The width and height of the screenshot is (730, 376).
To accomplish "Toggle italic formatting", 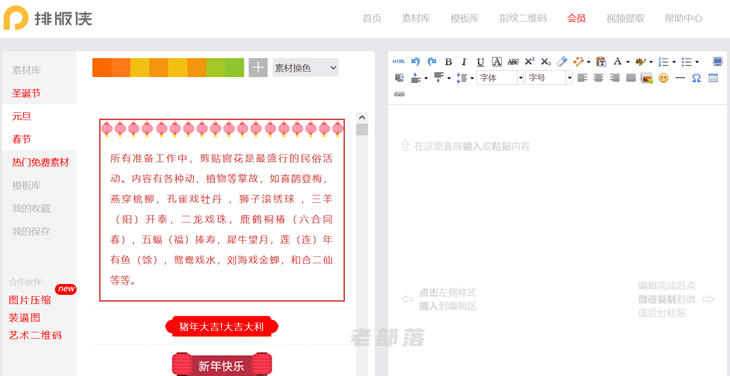I will tap(464, 61).
